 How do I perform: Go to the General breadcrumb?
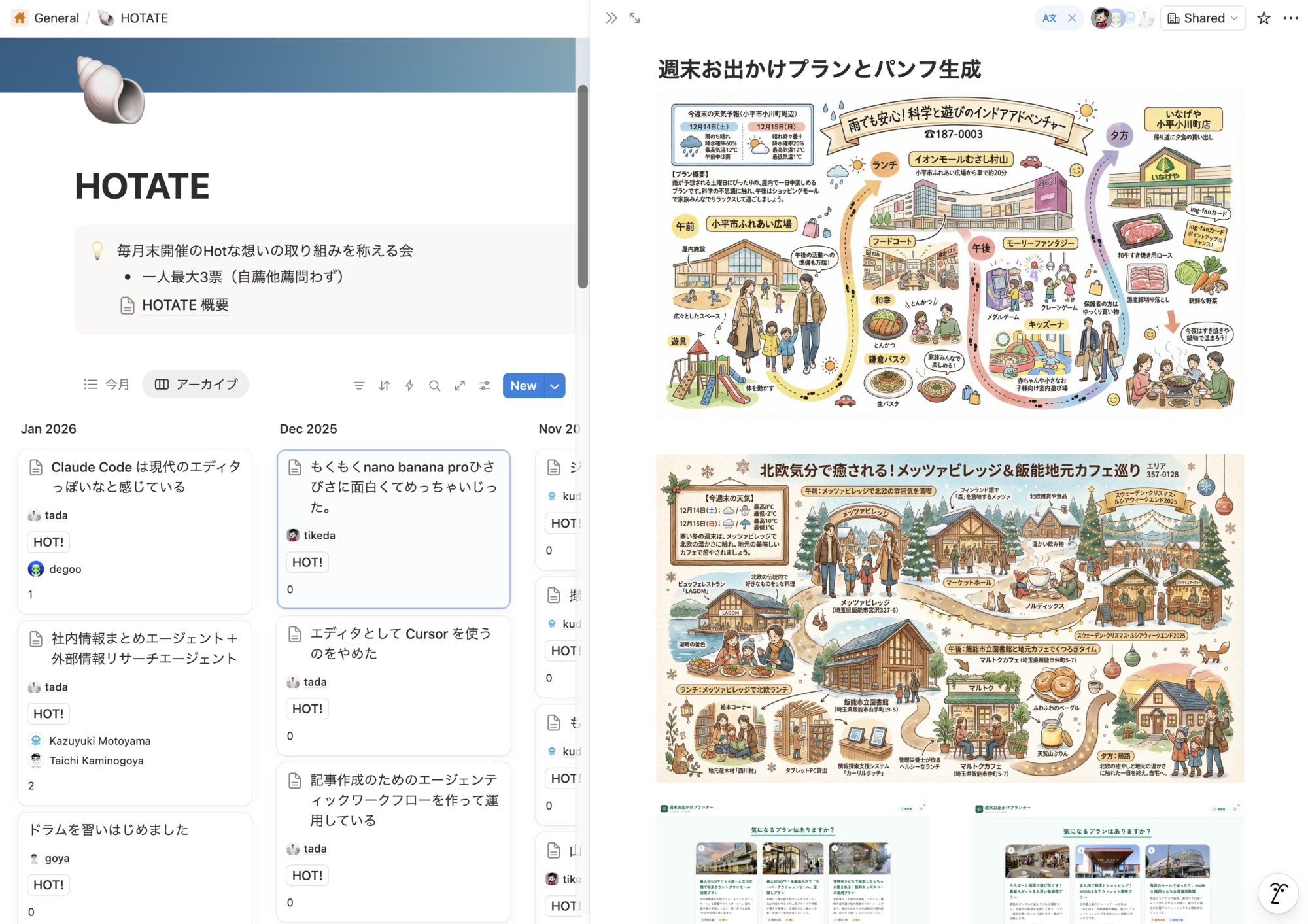pyautogui.click(x=46, y=18)
